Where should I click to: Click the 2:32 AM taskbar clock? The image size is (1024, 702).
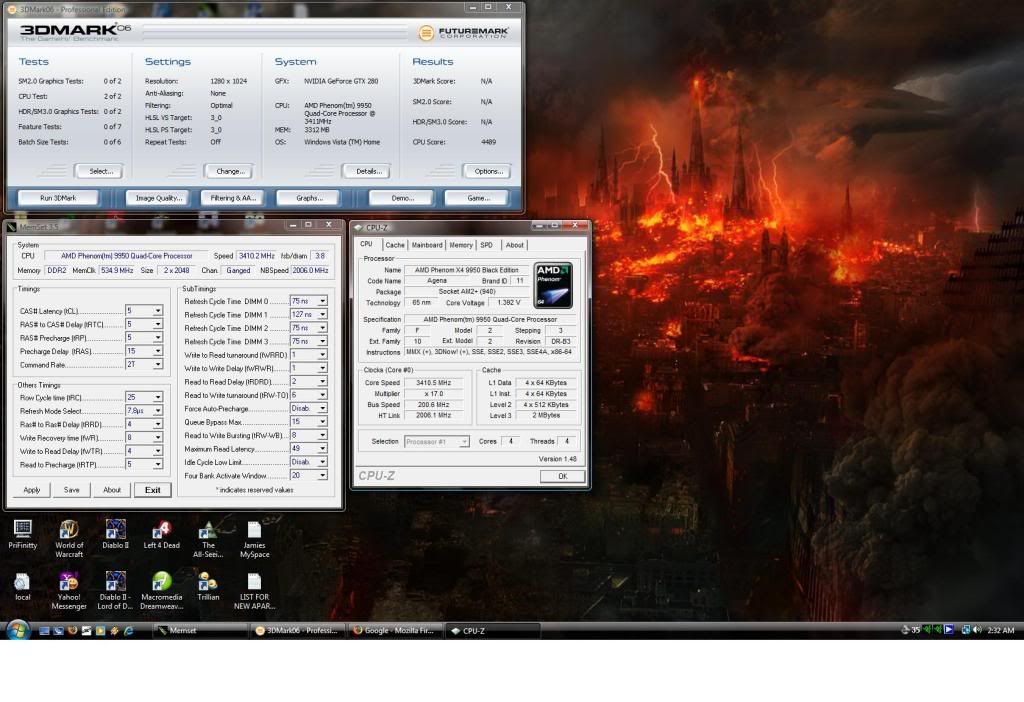1000,630
